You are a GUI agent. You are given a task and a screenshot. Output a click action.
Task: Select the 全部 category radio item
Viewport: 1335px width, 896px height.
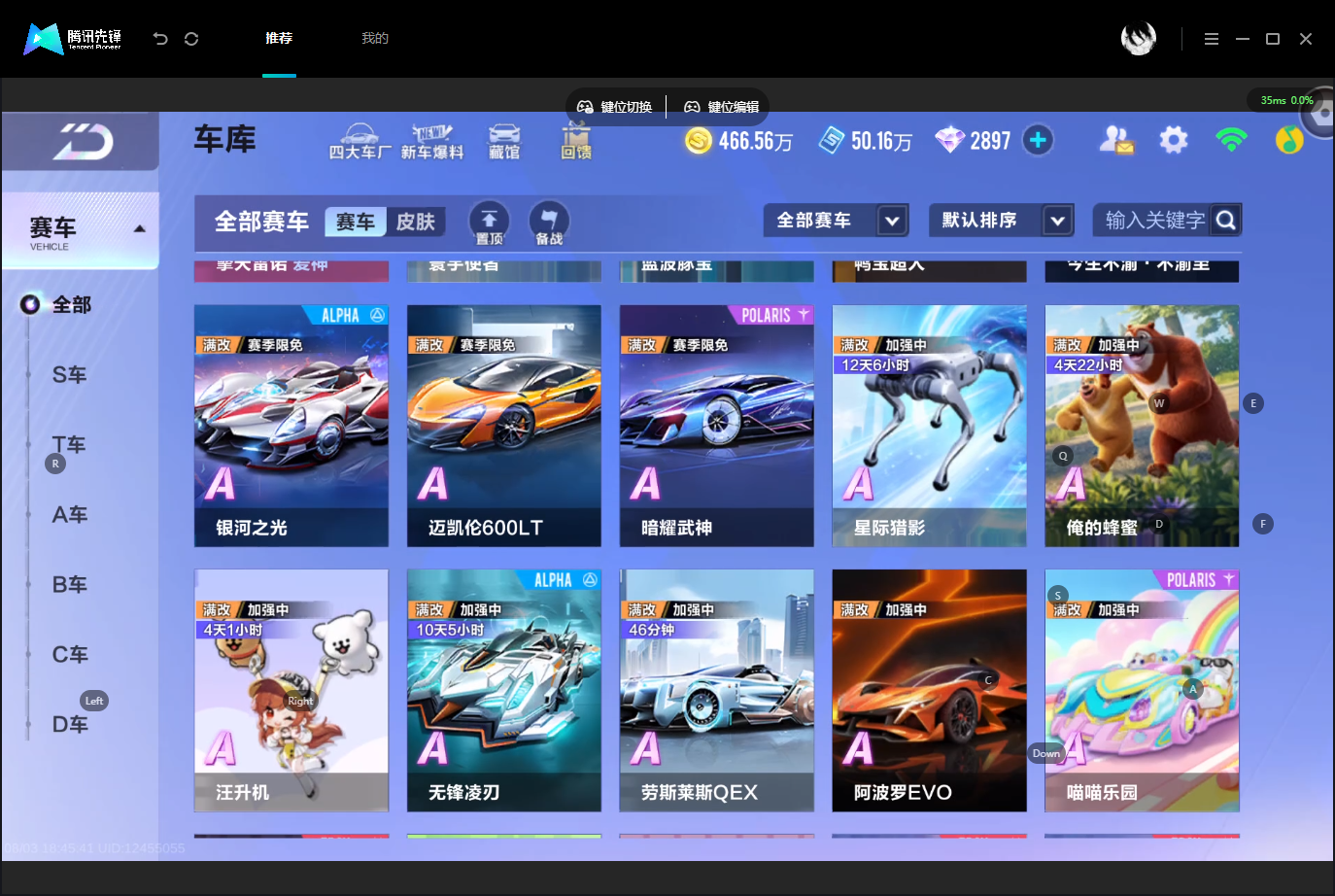[x=56, y=305]
